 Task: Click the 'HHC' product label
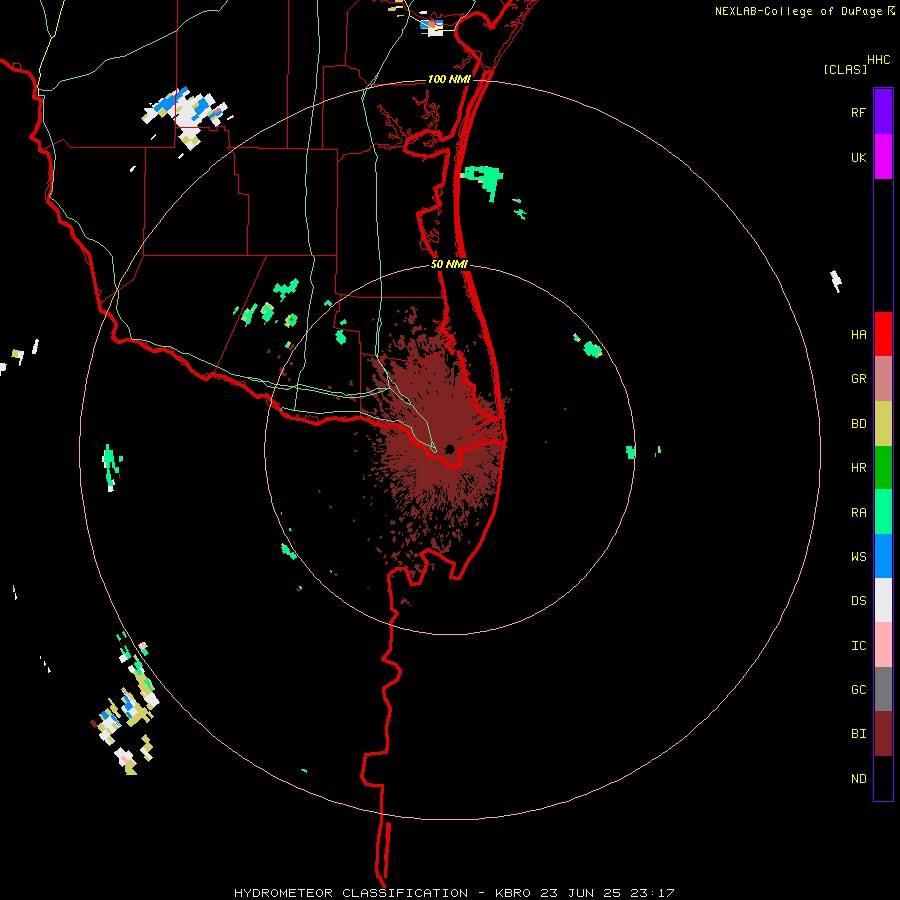pyautogui.click(x=878, y=60)
